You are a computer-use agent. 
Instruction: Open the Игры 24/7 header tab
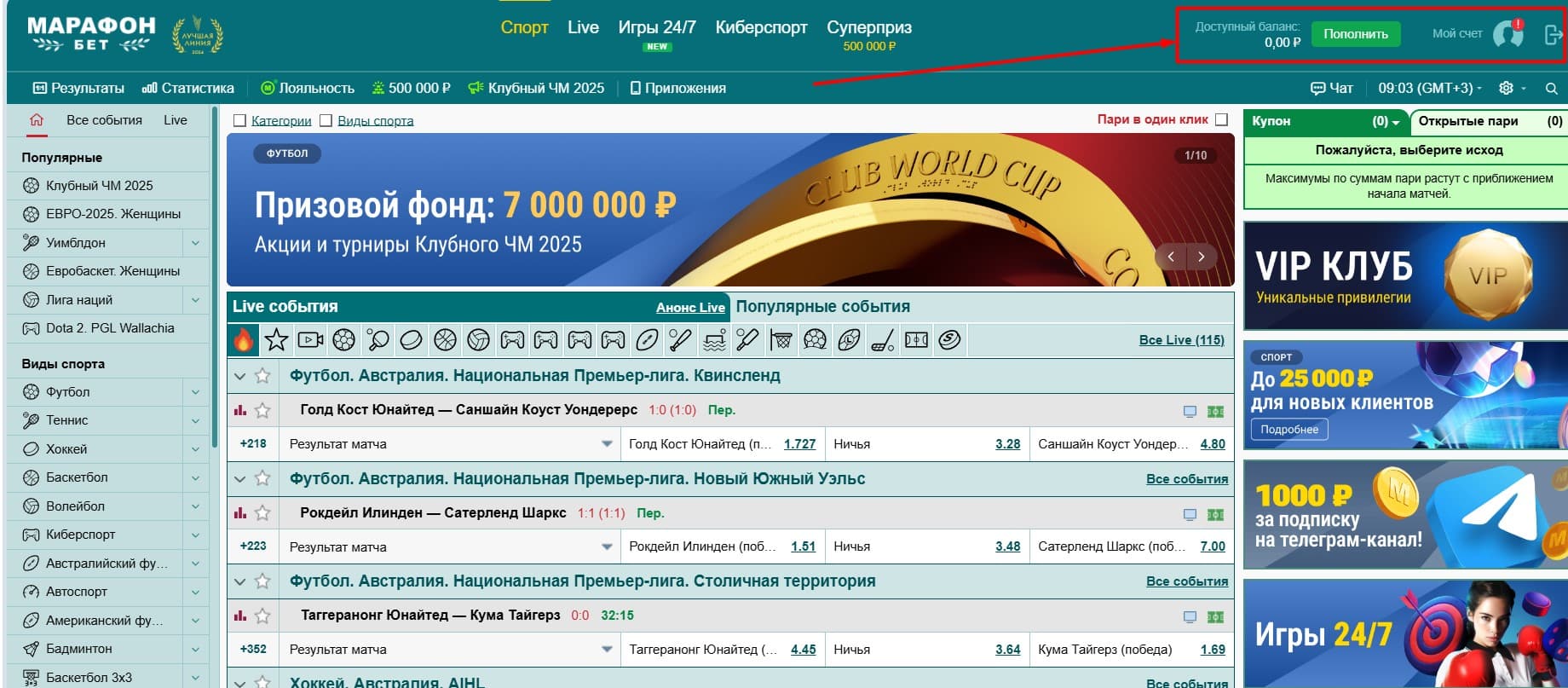pyautogui.click(x=657, y=27)
